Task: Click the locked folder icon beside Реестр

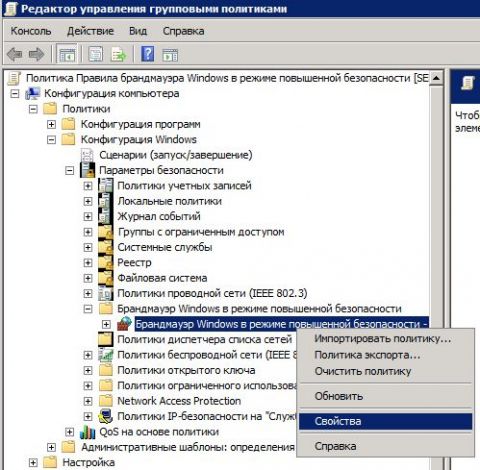Action: pyautogui.click(x=106, y=263)
